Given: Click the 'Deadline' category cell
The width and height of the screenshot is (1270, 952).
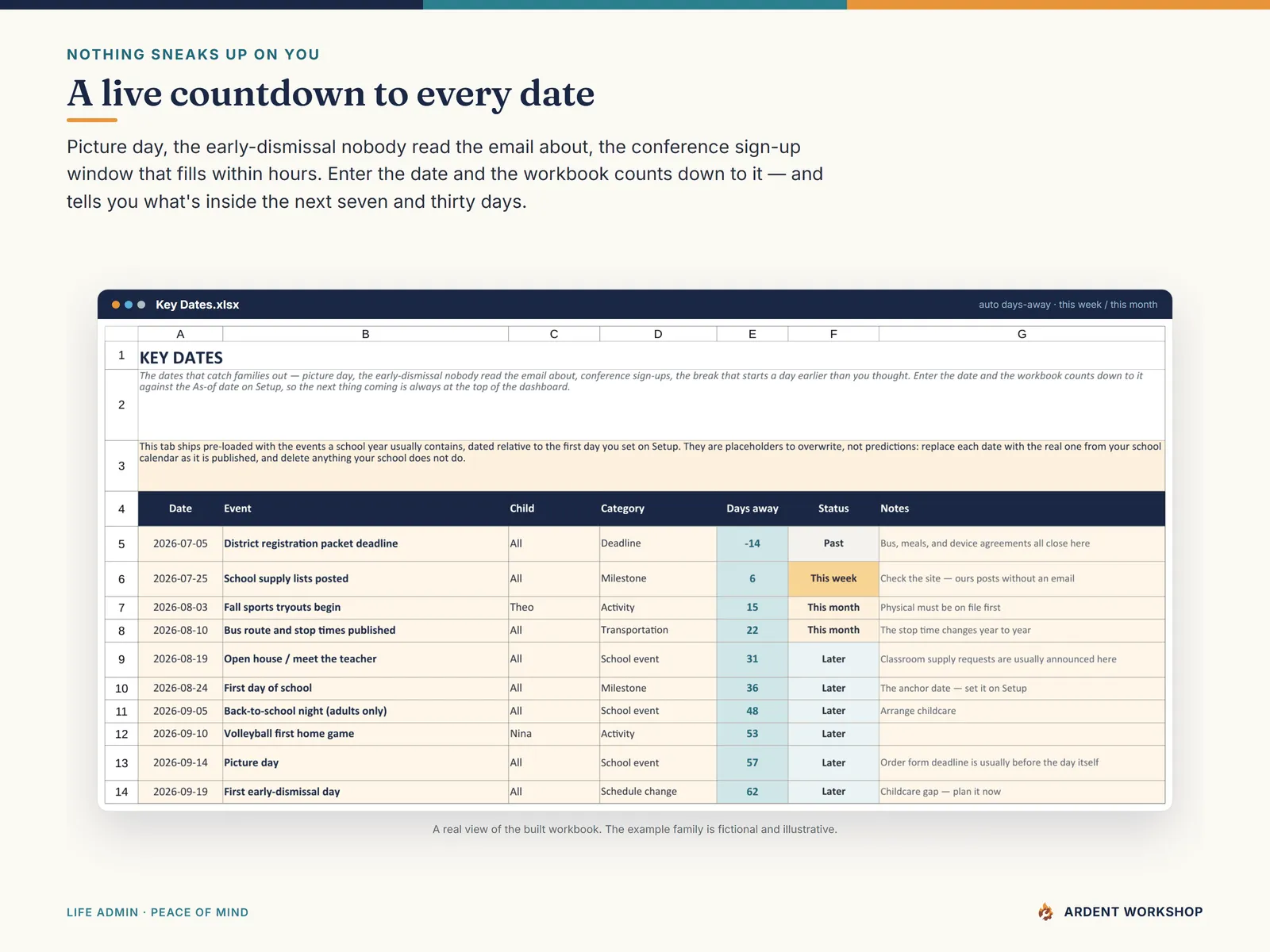Looking at the screenshot, I should coord(658,543).
